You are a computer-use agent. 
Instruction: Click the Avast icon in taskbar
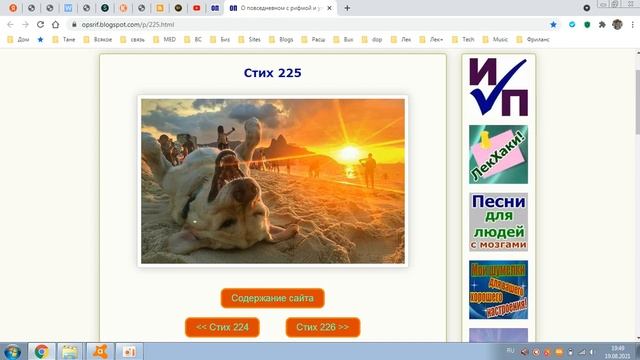click(x=100, y=351)
